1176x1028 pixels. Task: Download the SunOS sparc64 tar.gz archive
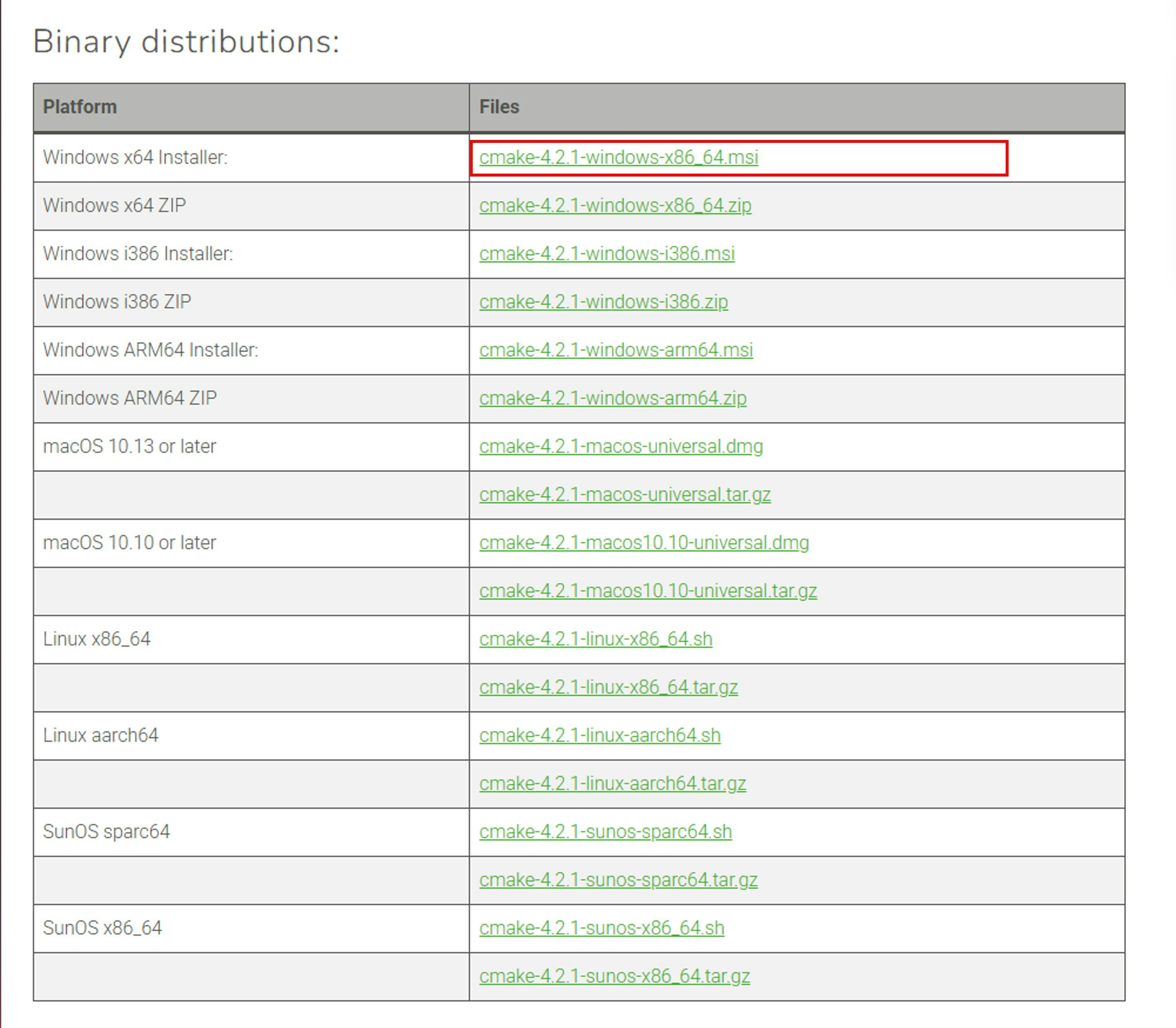[x=619, y=879]
